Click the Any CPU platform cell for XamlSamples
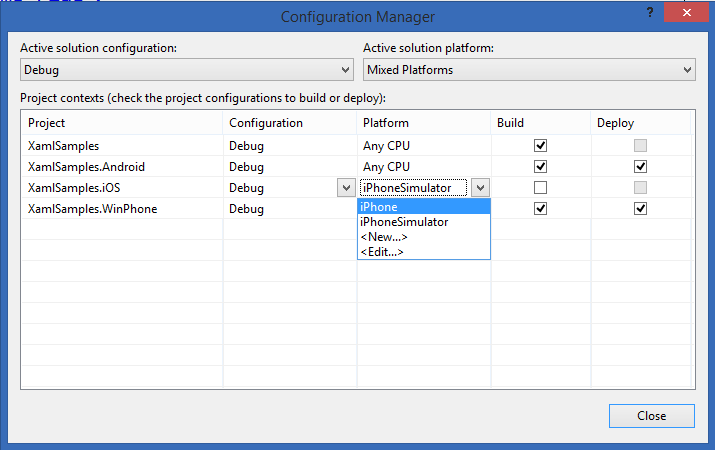Screen dimensions: 715x450 [424, 146]
